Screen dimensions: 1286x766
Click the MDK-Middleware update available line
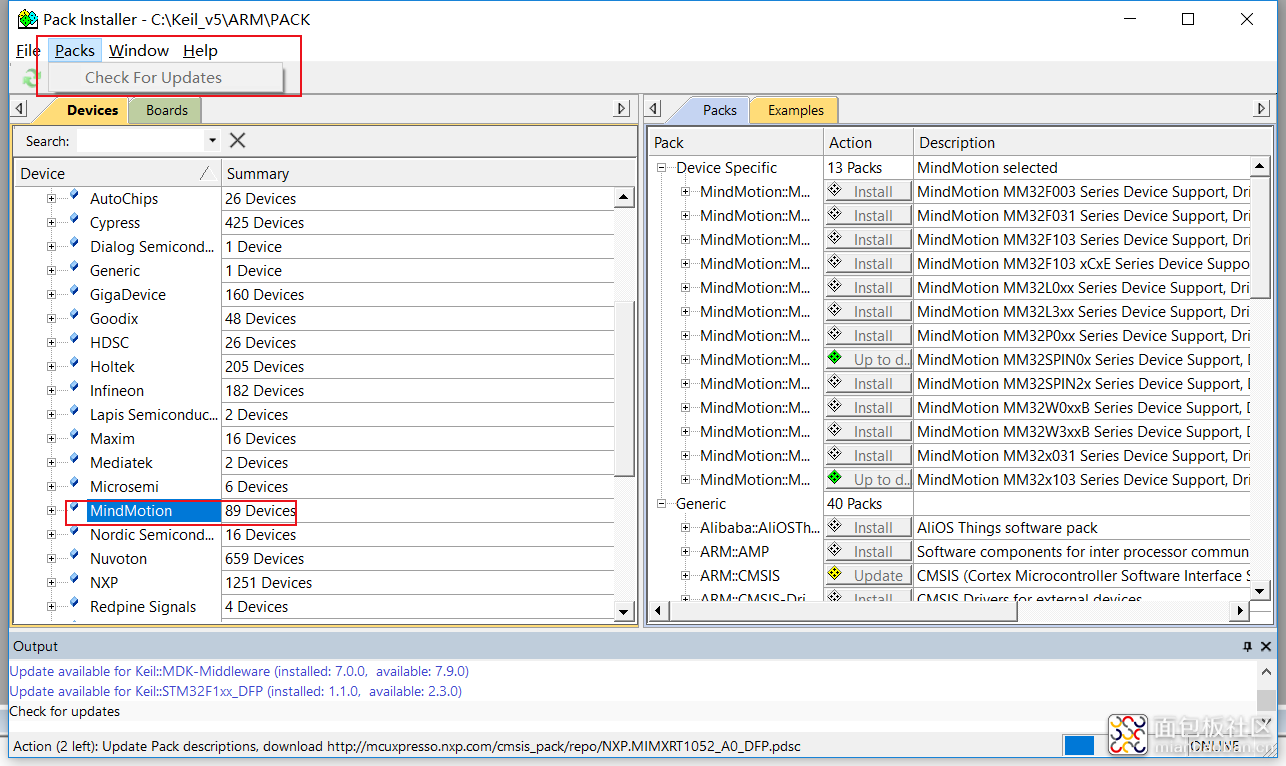click(x=239, y=671)
